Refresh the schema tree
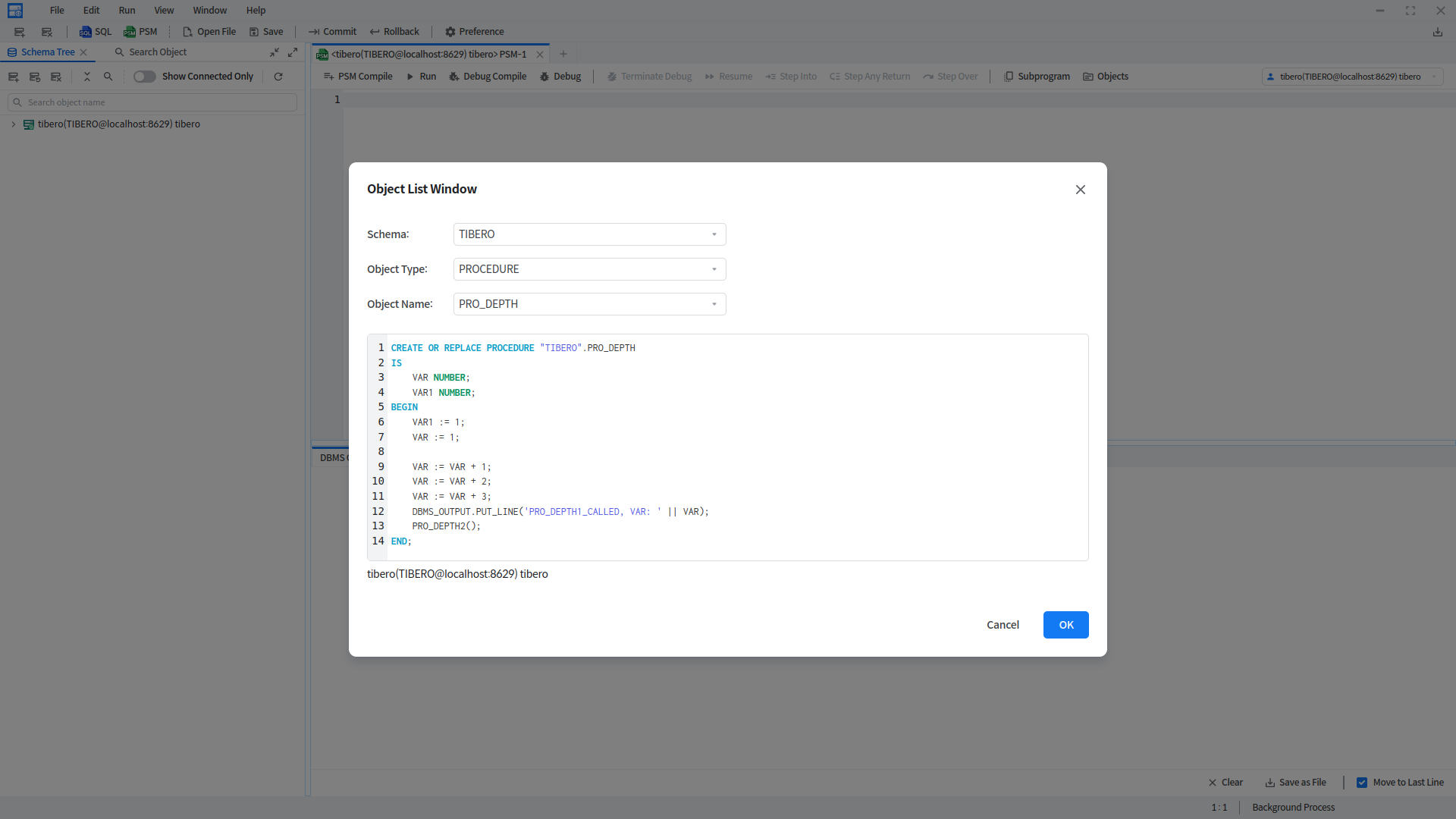This screenshot has width=1456, height=819. tap(278, 77)
